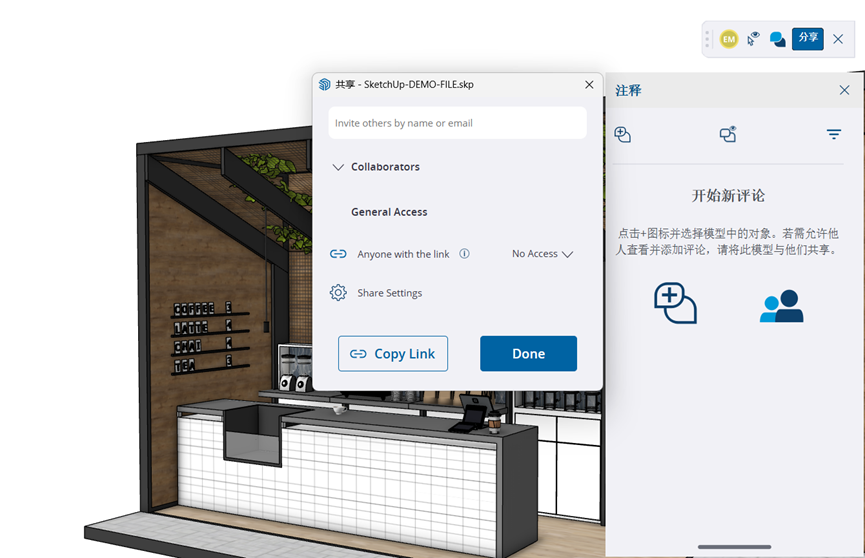865x558 pixels.
Task: Open the No Access dropdown
Action: pos(542,254)
